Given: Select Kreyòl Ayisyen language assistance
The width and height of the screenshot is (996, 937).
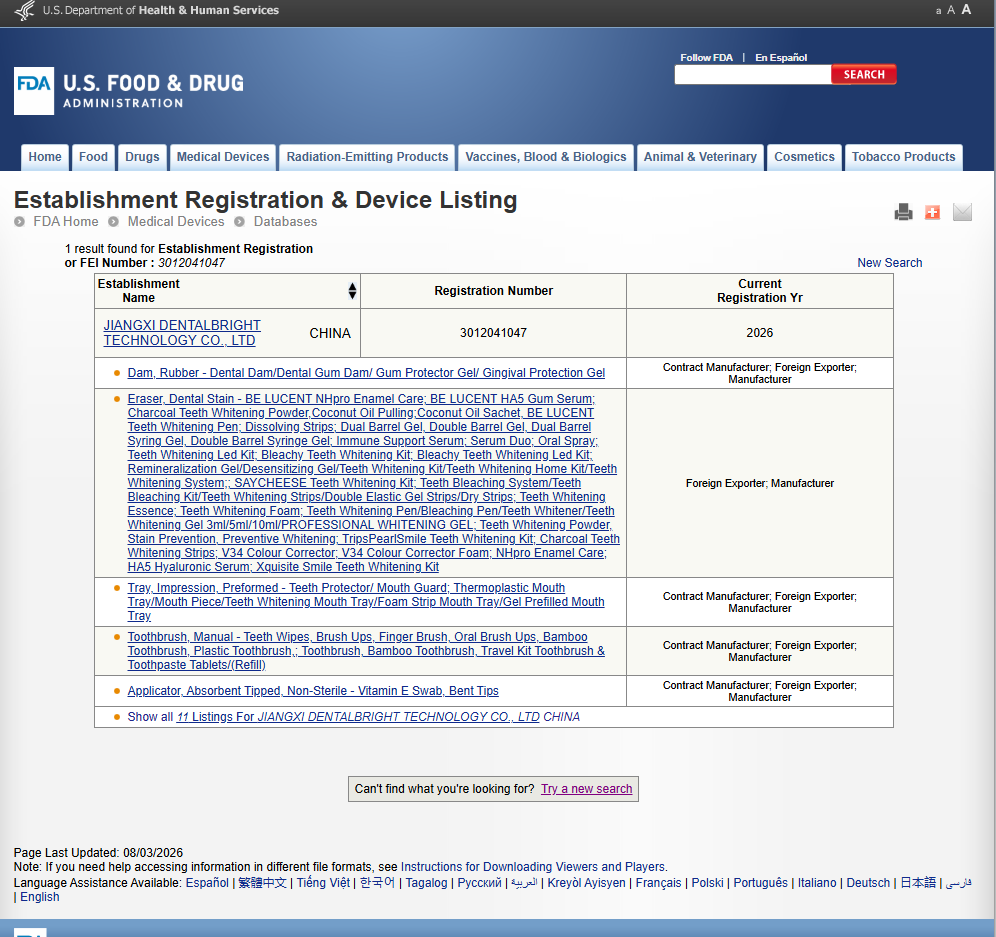Looking at the screenshot, I should [x=586, y=883].
